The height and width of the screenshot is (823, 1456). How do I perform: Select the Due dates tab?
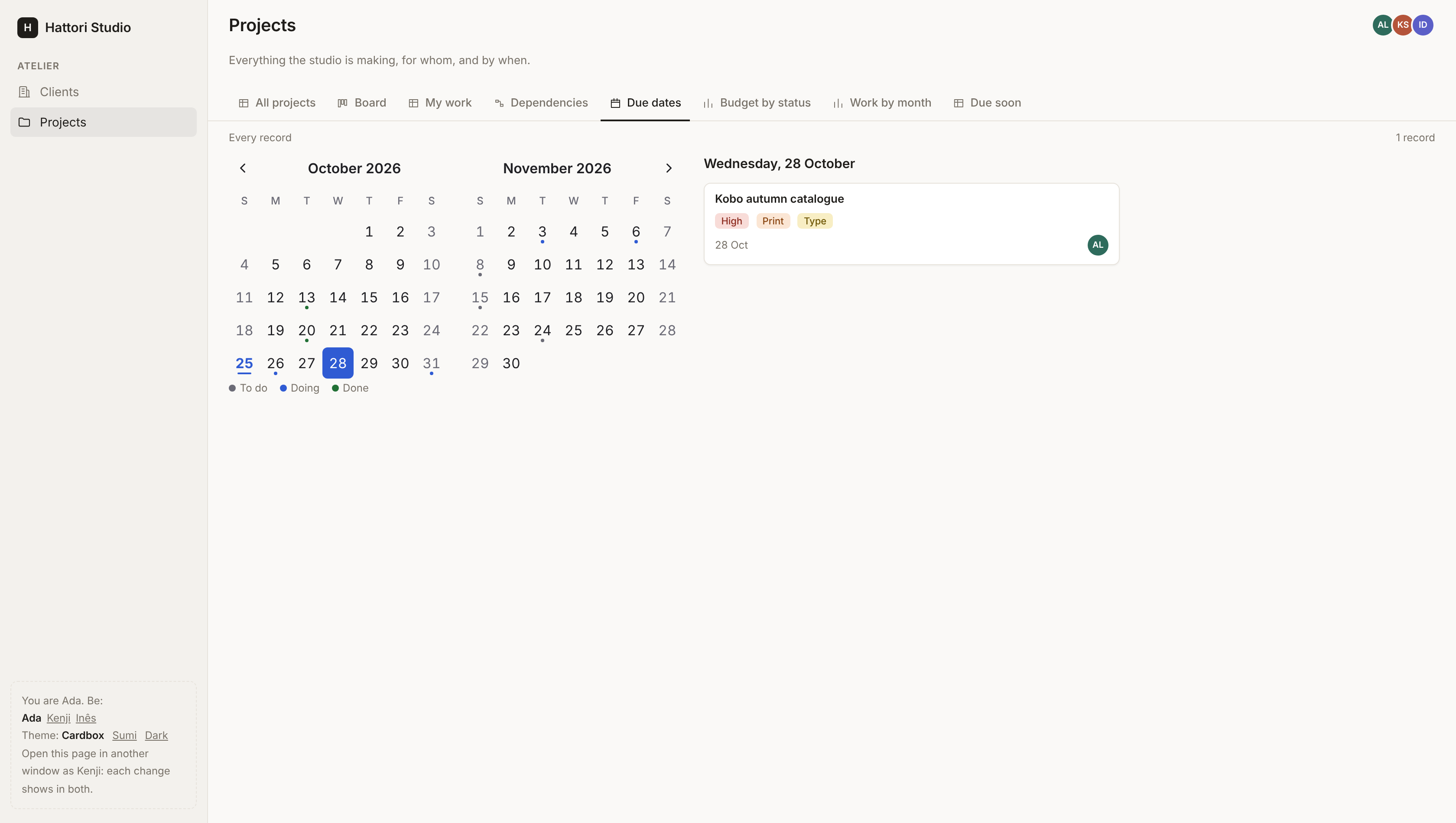(x=645, y=103)
